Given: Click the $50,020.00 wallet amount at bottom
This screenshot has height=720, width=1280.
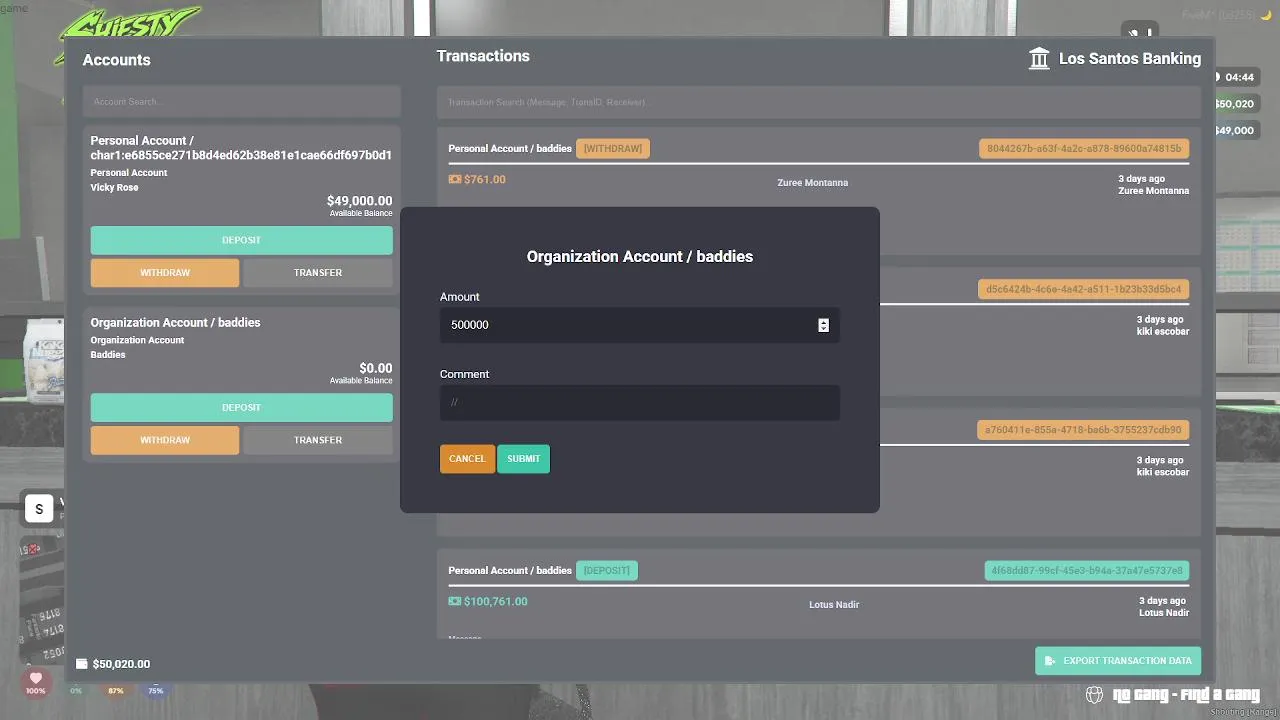Looking at the screenshot, I should [121, 664].
